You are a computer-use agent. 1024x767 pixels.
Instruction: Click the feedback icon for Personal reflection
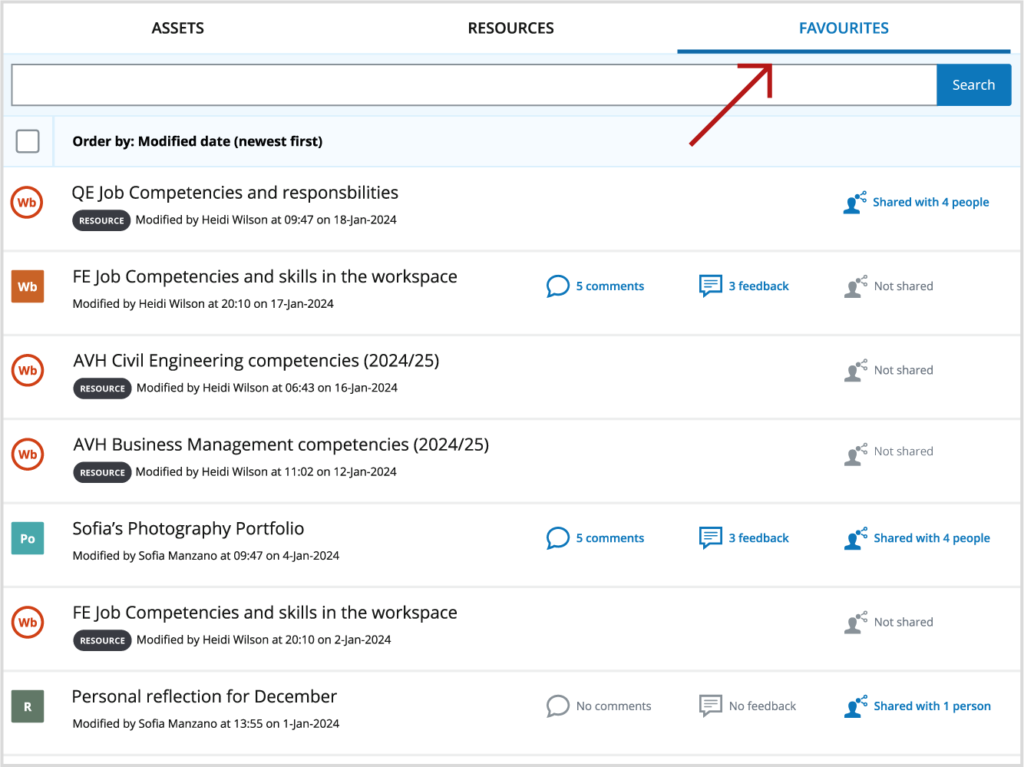(x=711, y=706)
